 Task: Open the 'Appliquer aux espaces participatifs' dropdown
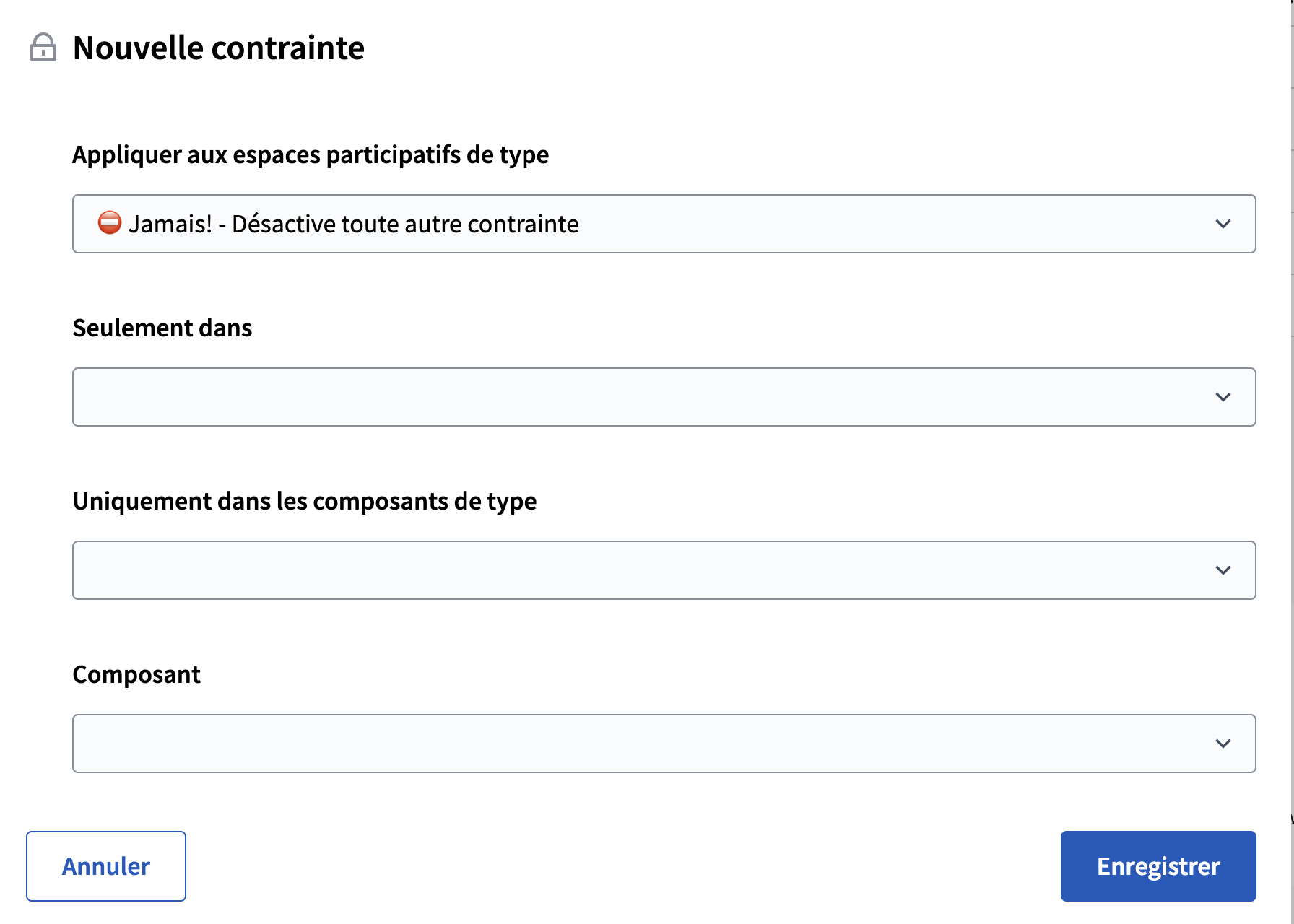tap(663, 224)
